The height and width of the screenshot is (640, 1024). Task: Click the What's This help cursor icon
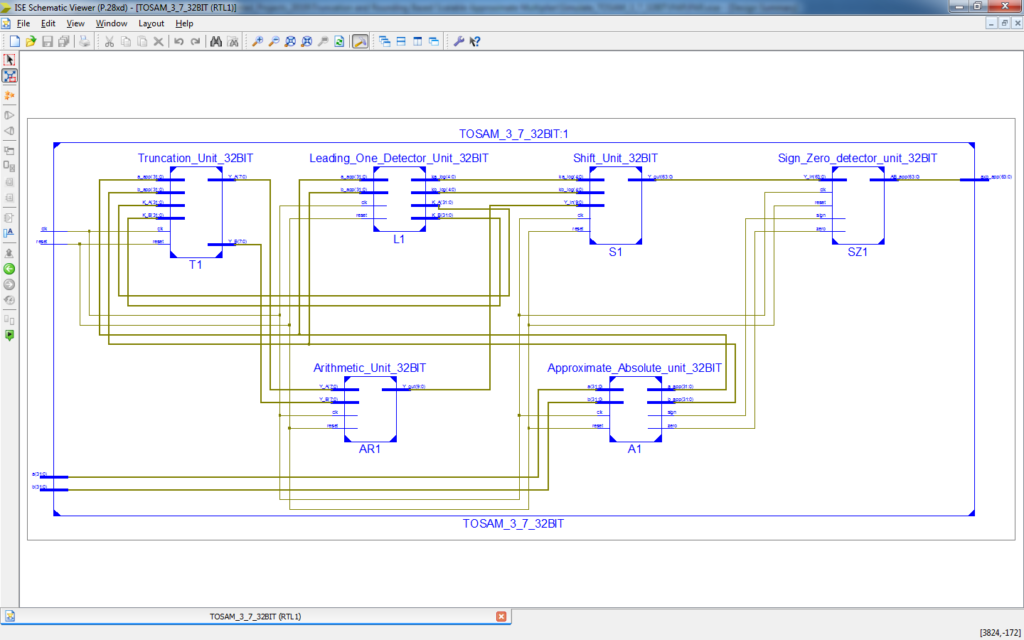(x=475, y=42)
